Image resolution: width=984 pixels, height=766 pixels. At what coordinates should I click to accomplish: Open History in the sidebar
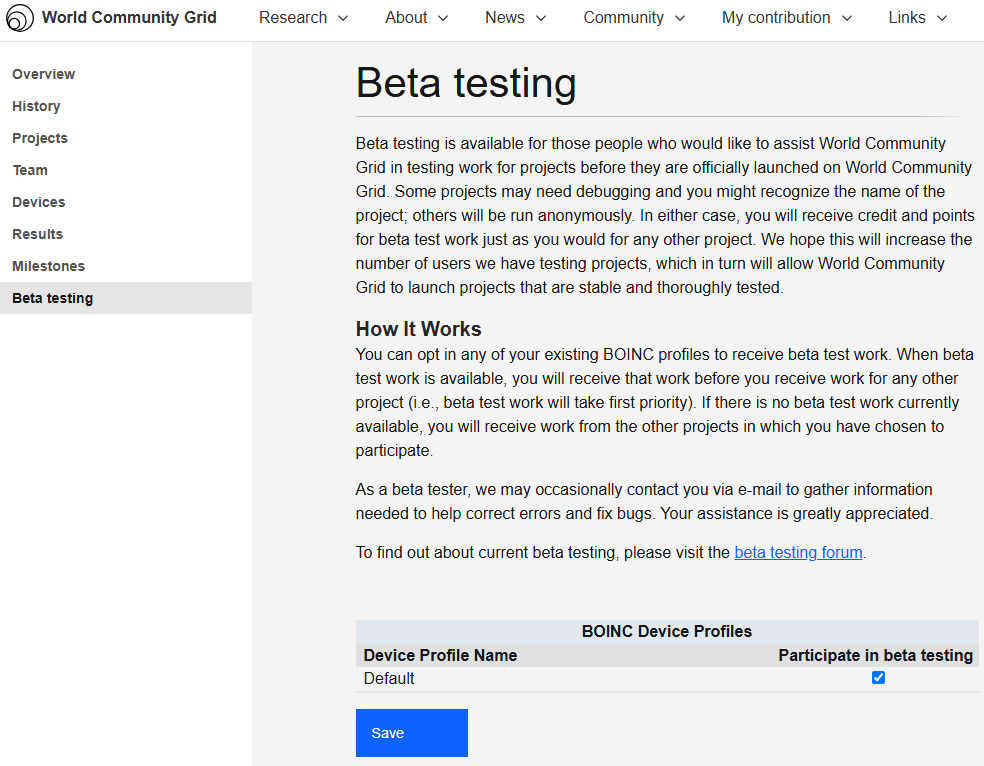[x=36, y=106]
